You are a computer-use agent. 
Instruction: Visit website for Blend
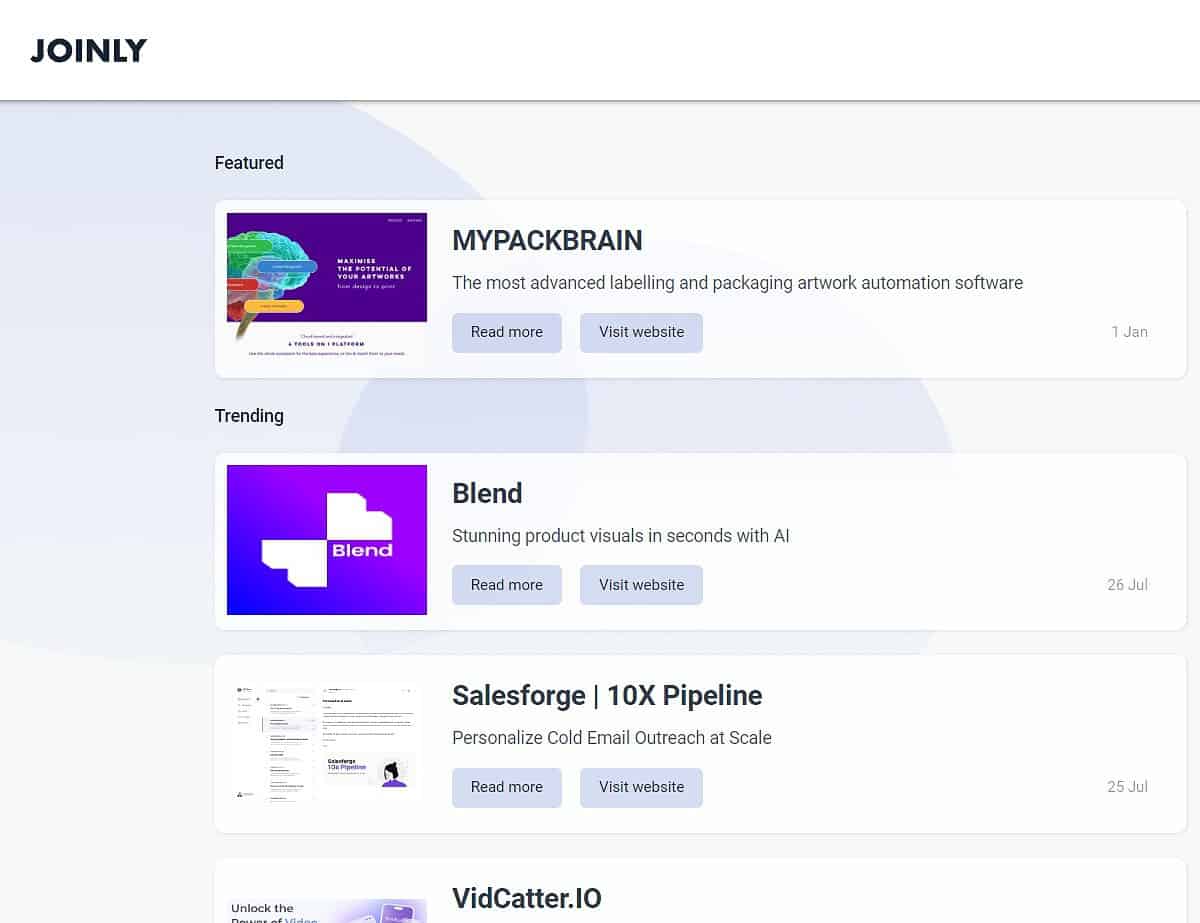pos(641,585)
